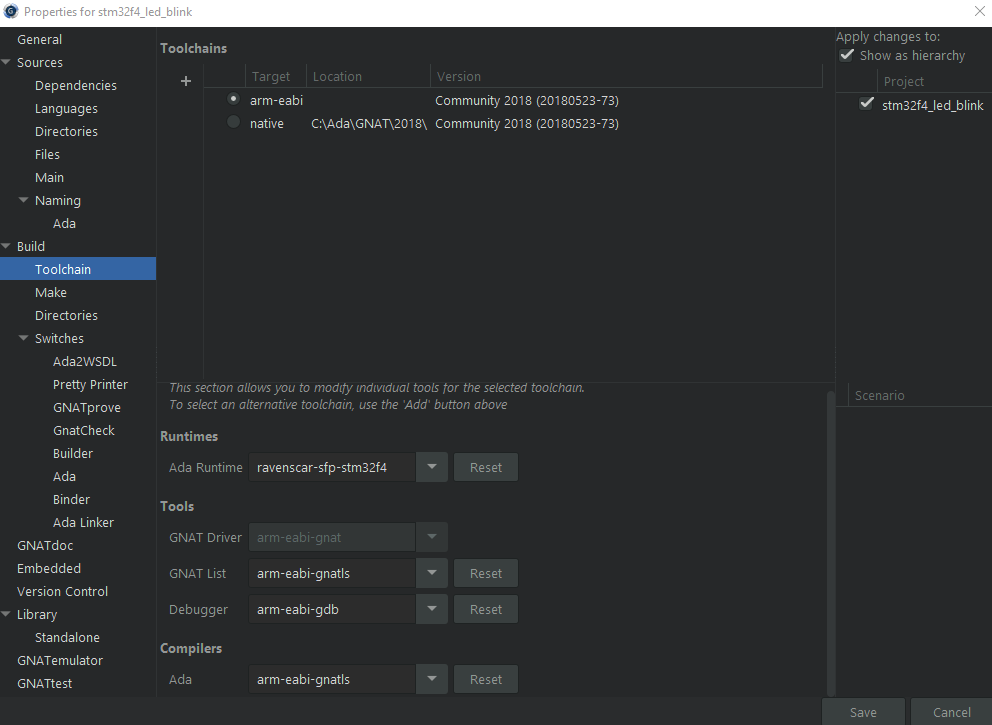The height and width of the screenshot is (725, 992).
Task: Open the GNAT List dropdown arrow
Action: coord(431,573)
